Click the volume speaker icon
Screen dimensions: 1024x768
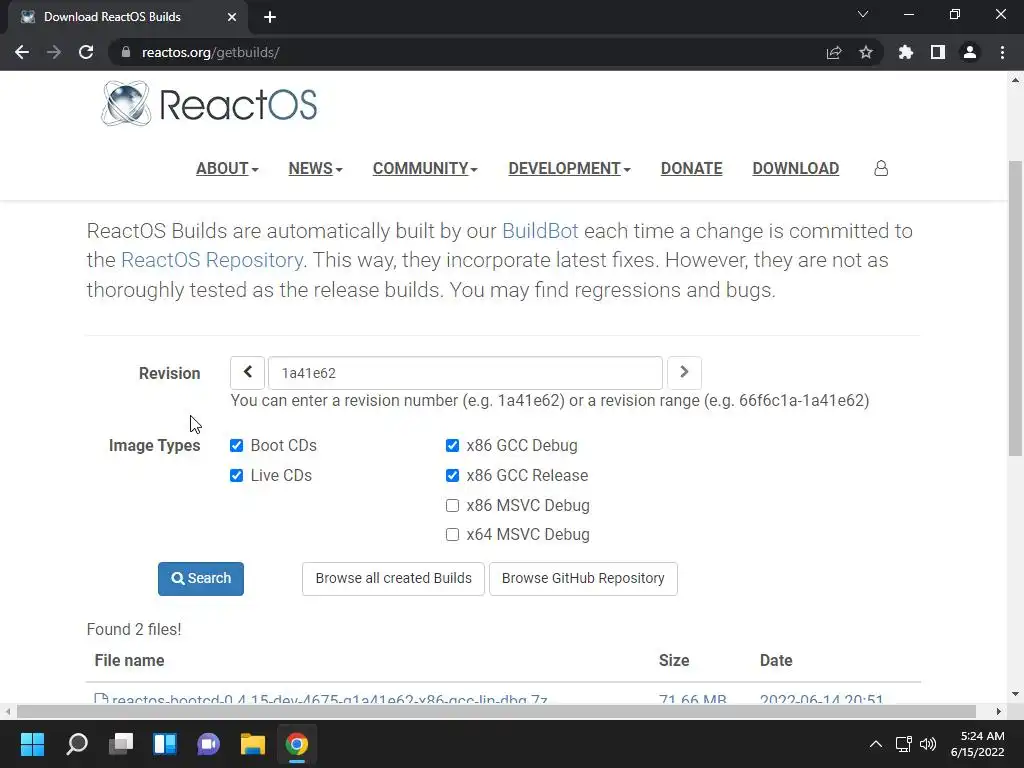[927, 744]
